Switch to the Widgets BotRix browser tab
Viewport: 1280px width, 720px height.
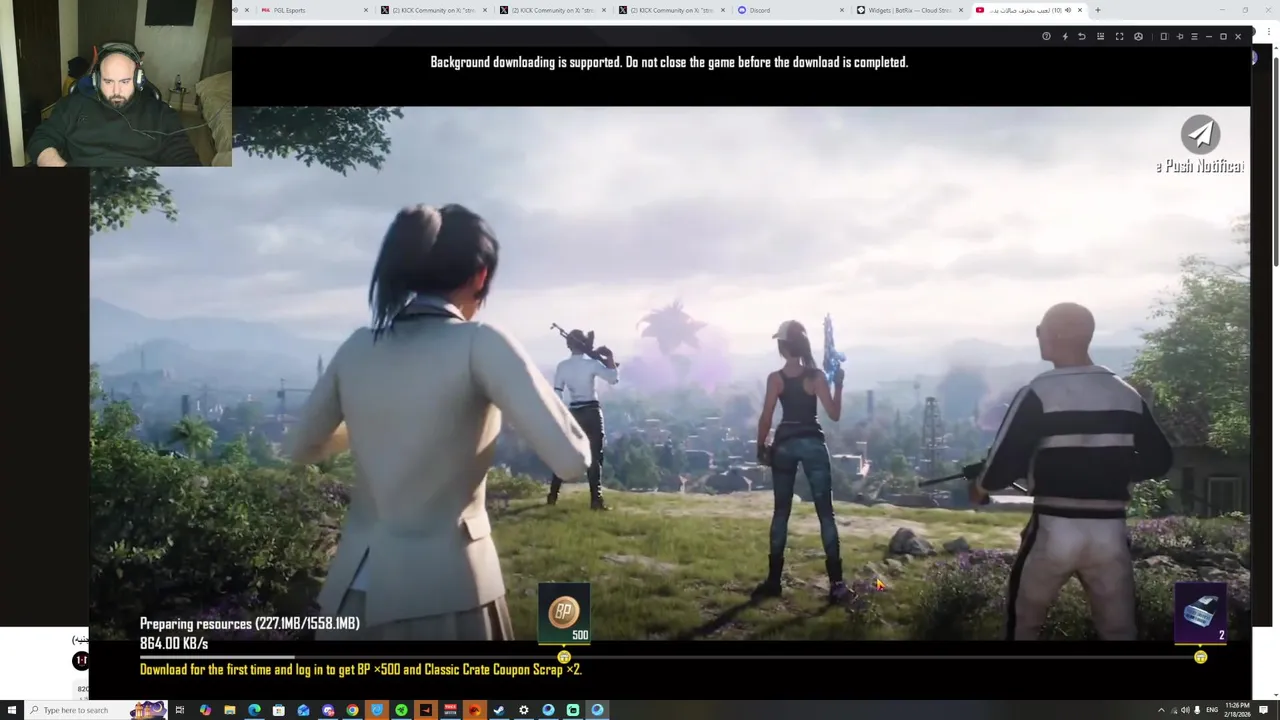(908, 10)
